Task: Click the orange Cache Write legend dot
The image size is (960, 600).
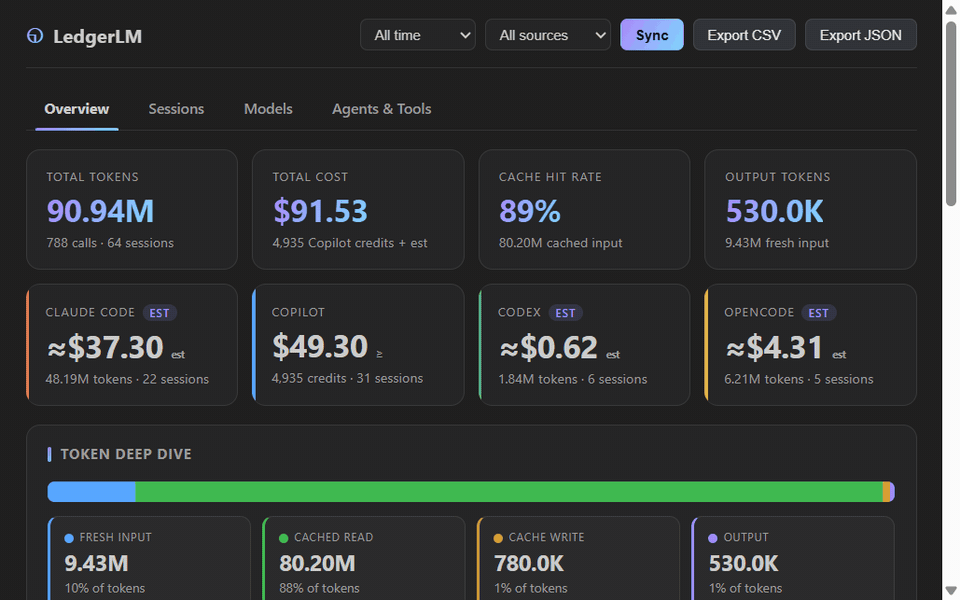Action: 498,538
